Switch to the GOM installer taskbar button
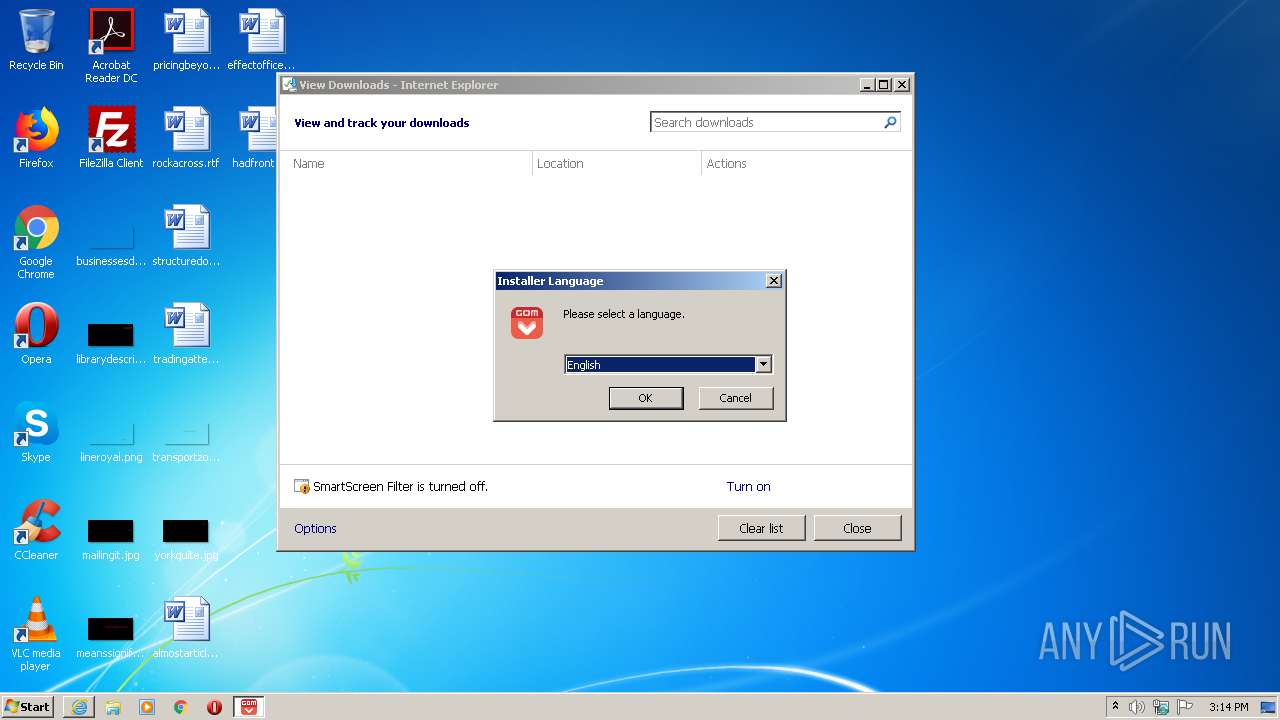Viewport: 1280px width, 720px height. [x=249, y=707]
